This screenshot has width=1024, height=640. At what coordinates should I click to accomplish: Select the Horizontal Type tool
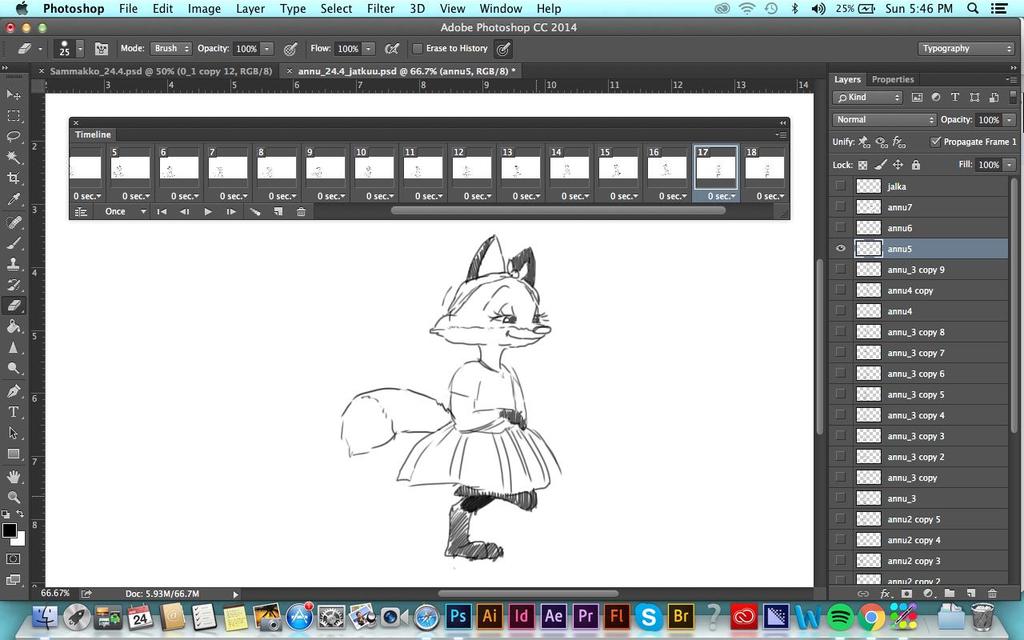(13, 412)
